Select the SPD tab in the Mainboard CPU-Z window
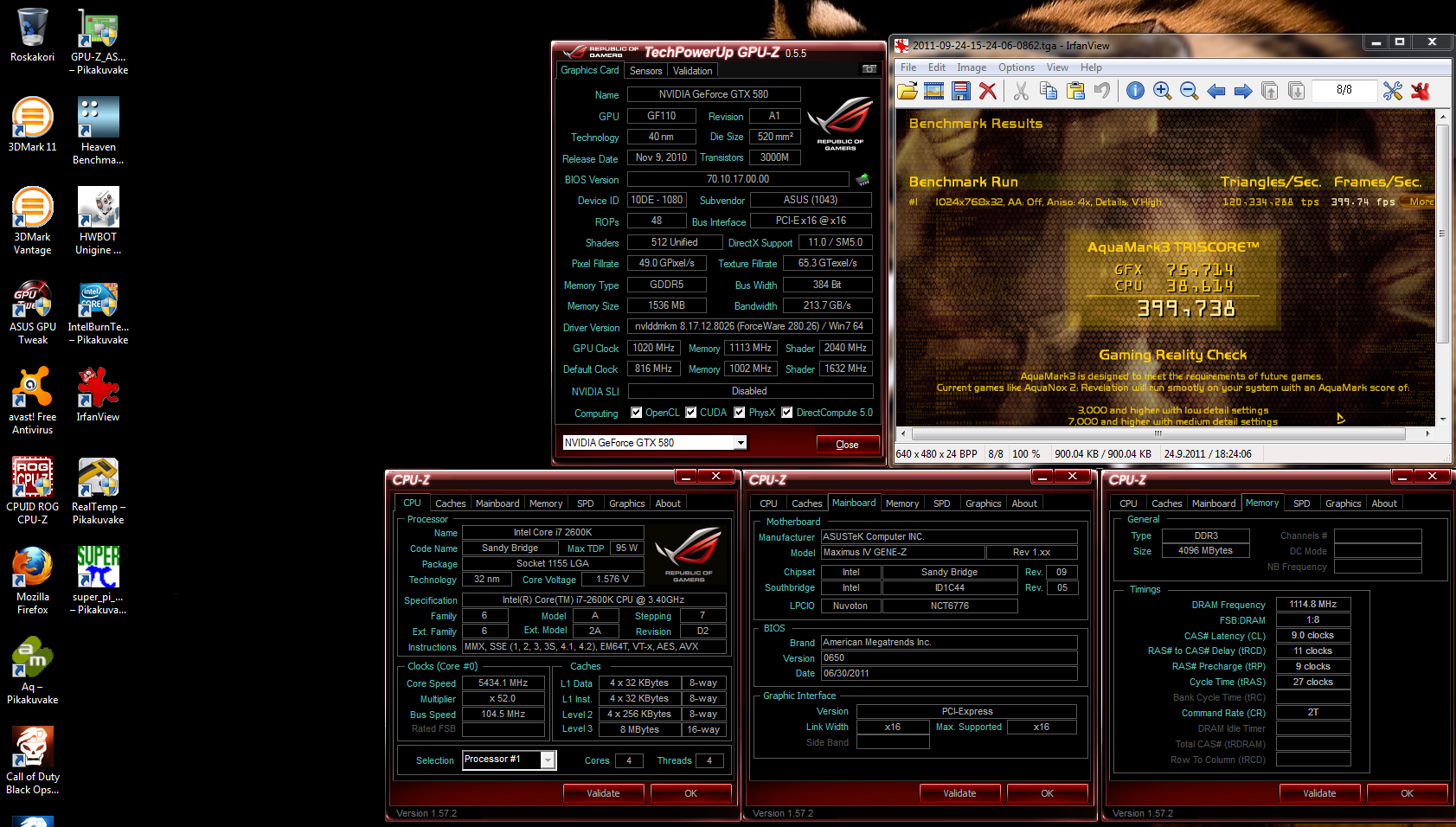The height and width of the screenshot is (827, 1456). (942, 503)
